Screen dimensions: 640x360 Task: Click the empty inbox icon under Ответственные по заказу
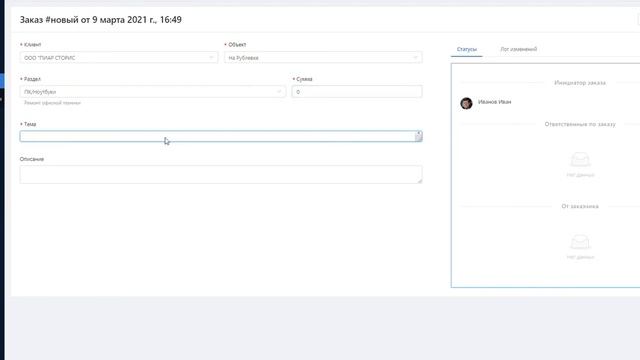click(x=580, y=160)
